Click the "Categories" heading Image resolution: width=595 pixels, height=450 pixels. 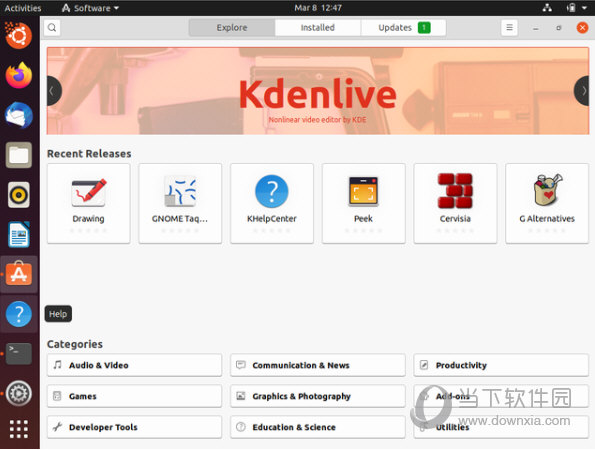click(75, 344)
